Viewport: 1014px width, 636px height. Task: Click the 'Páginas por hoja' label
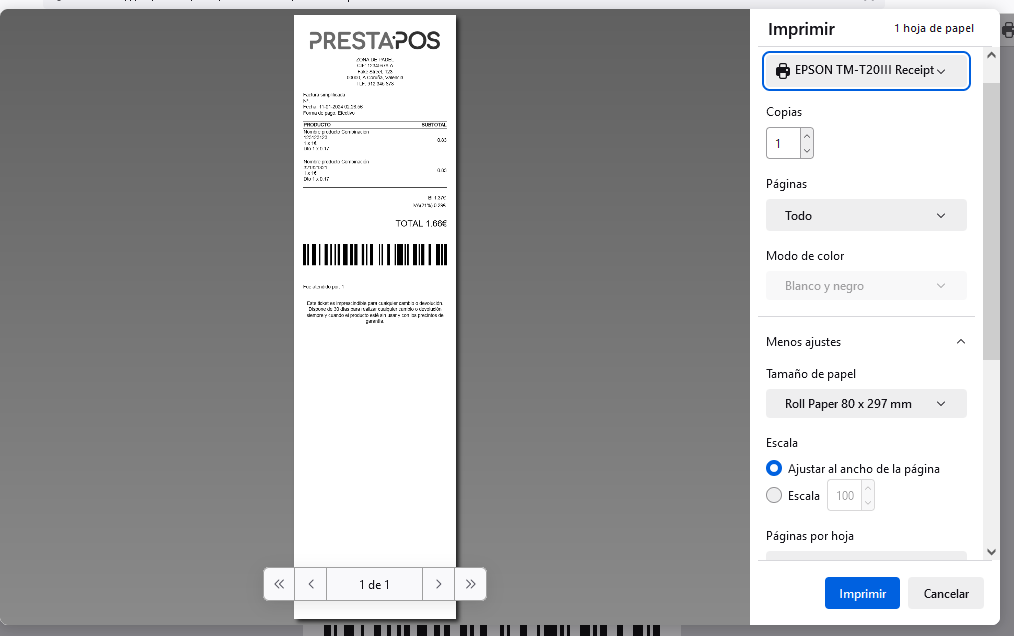810,536
